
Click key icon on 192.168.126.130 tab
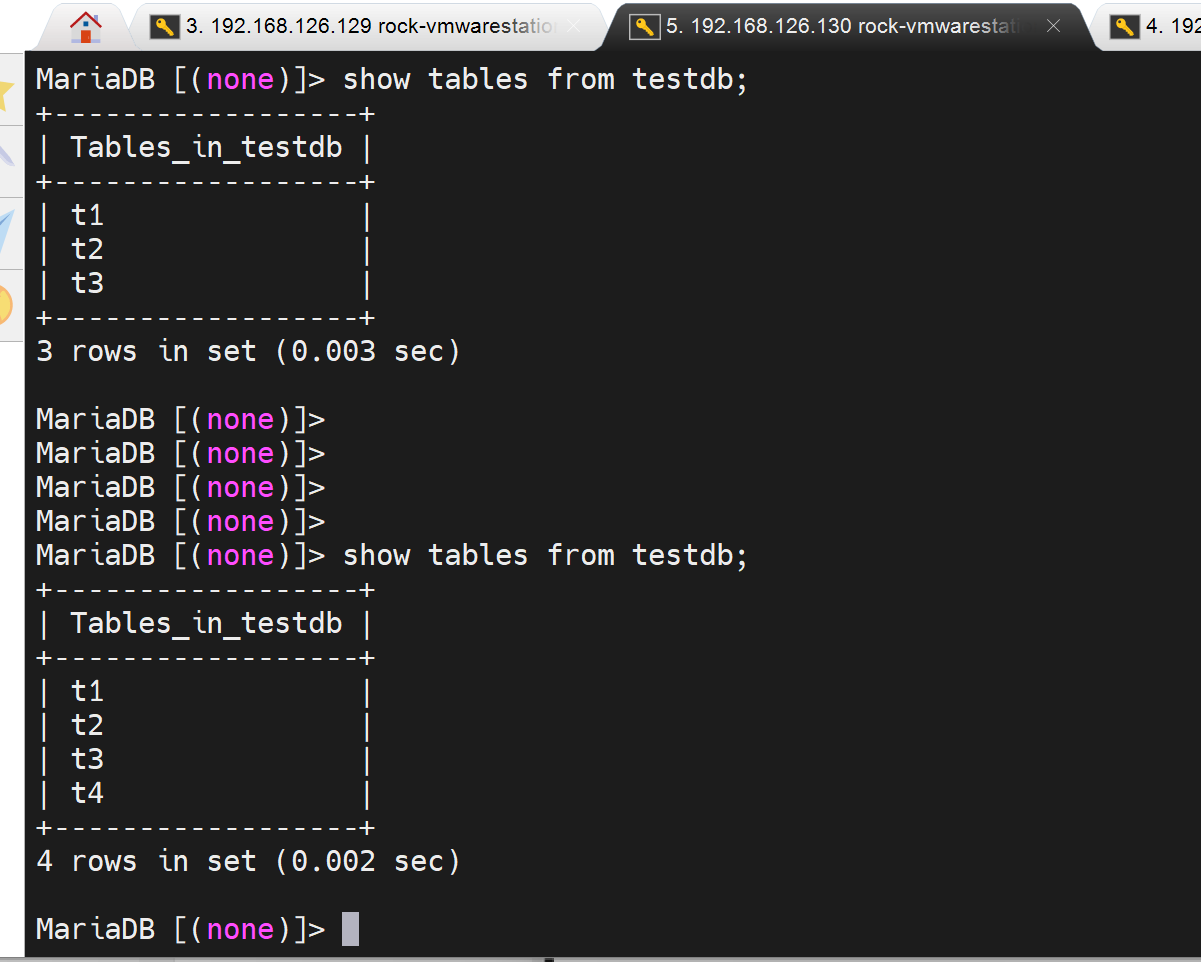(x=644, y=27)
